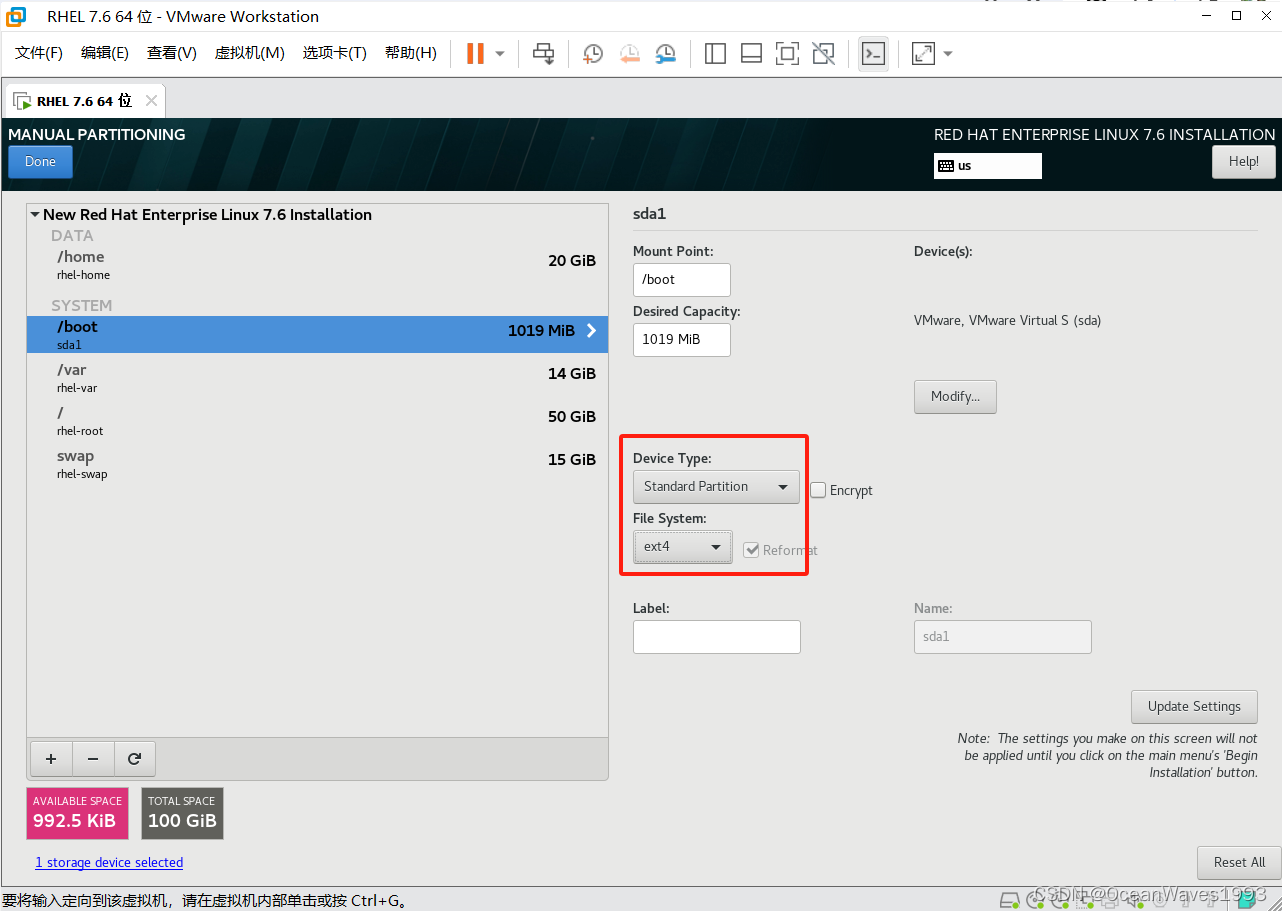Open the snapshot manager
This screenshot has height=911, width=1282.
665,53
